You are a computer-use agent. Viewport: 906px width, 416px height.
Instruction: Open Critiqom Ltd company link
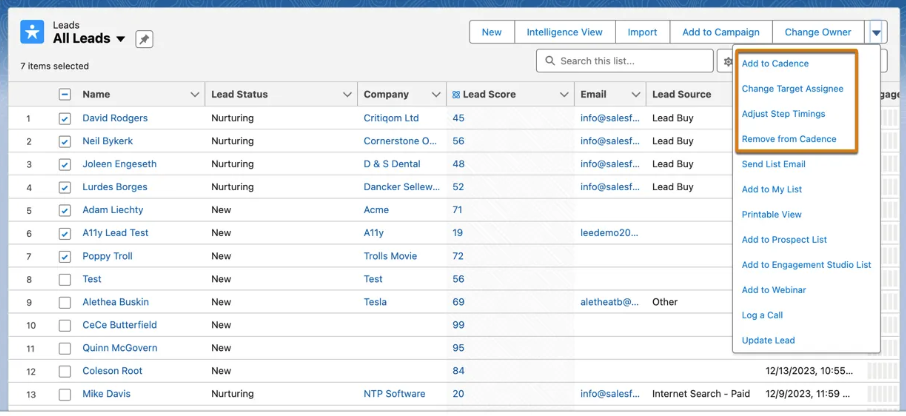391,118
